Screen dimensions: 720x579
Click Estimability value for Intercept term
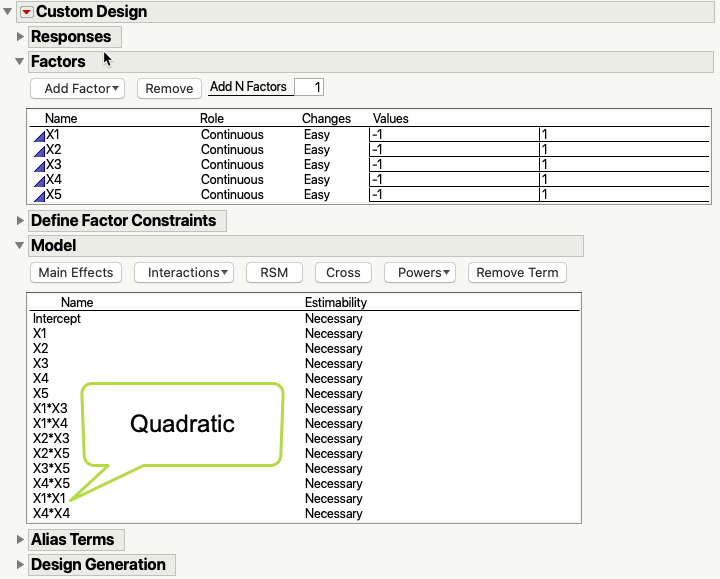click(333, 319)
